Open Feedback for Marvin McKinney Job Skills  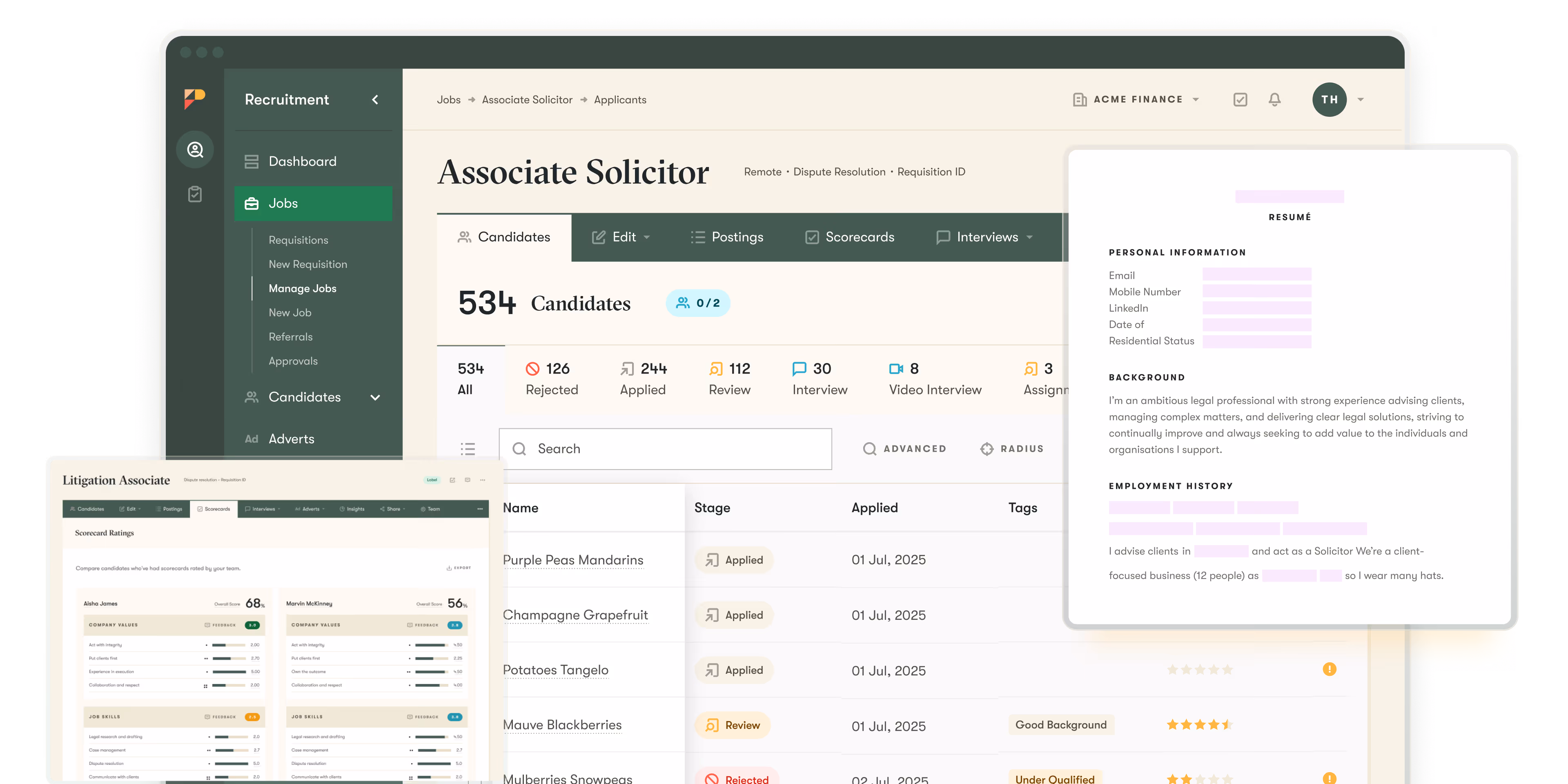[x=423, y=717]
